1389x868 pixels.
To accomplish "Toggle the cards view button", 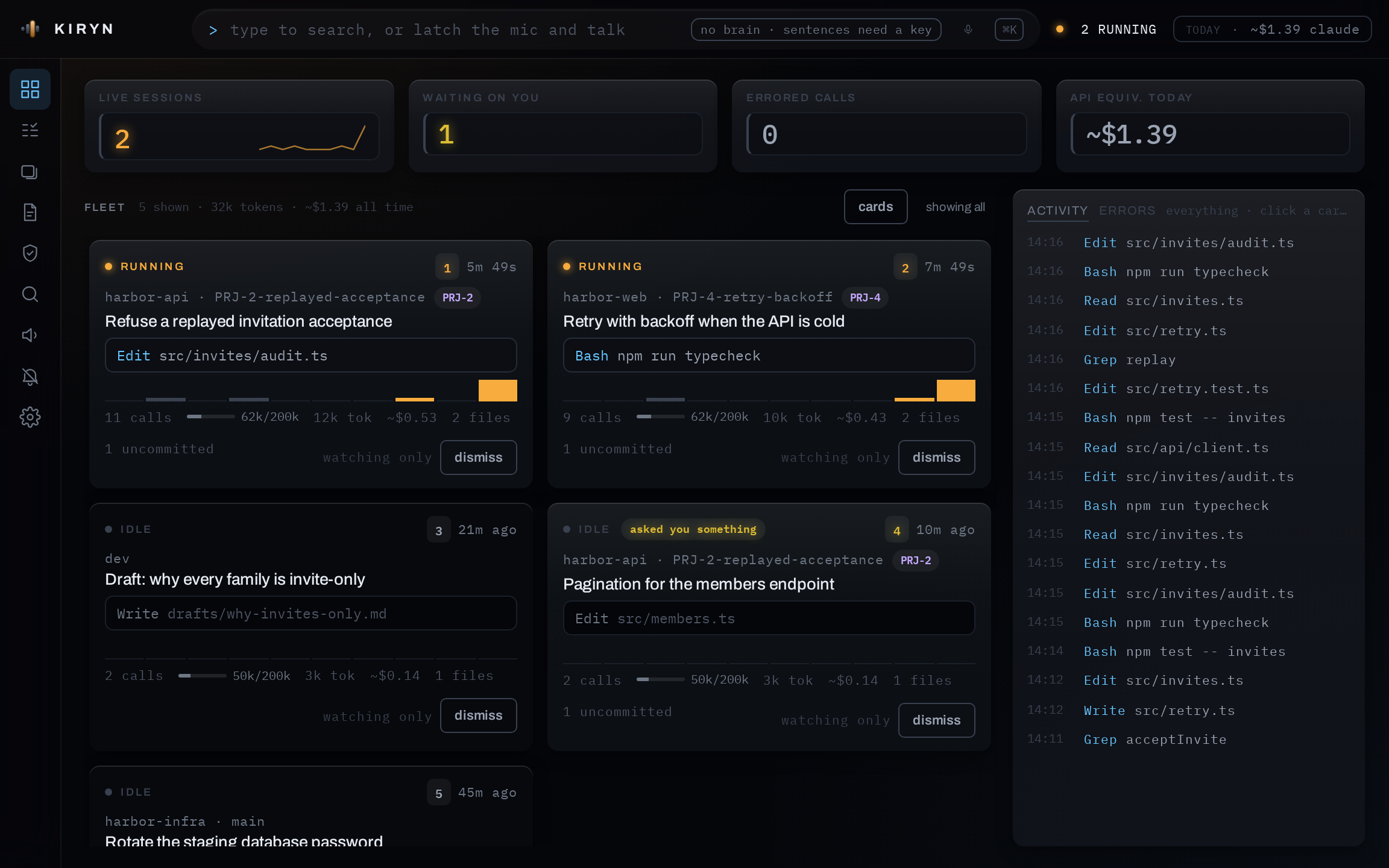I will tap(876, 207).
